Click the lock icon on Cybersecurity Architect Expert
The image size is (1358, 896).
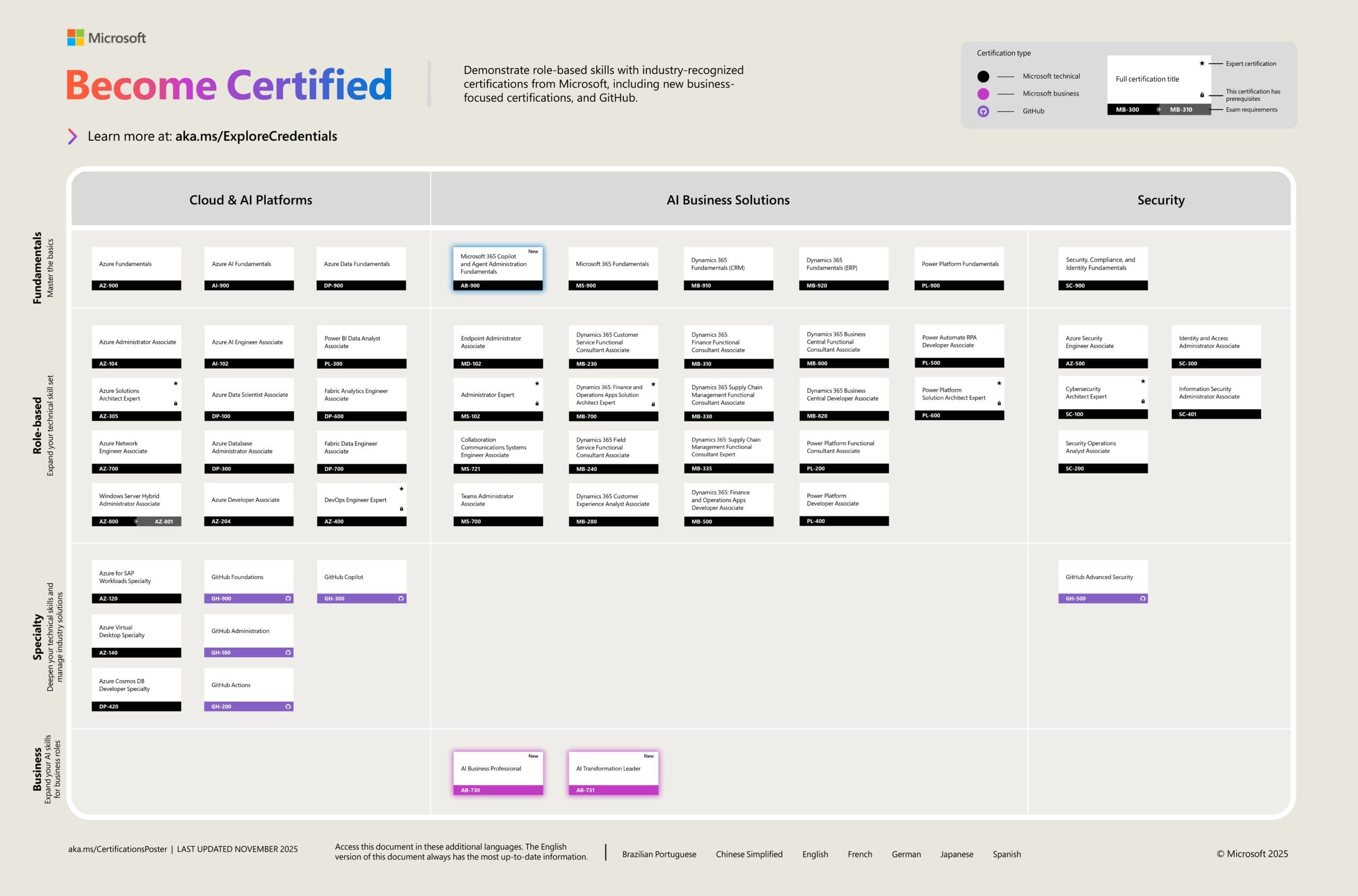coord(1143,401)
